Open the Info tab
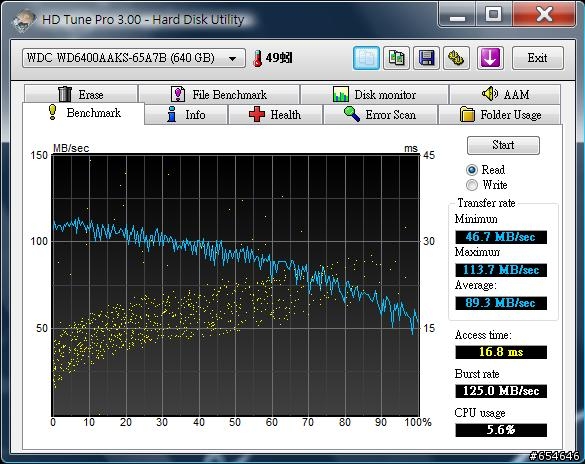Viewport: 585px width, 464px height. 186,115
